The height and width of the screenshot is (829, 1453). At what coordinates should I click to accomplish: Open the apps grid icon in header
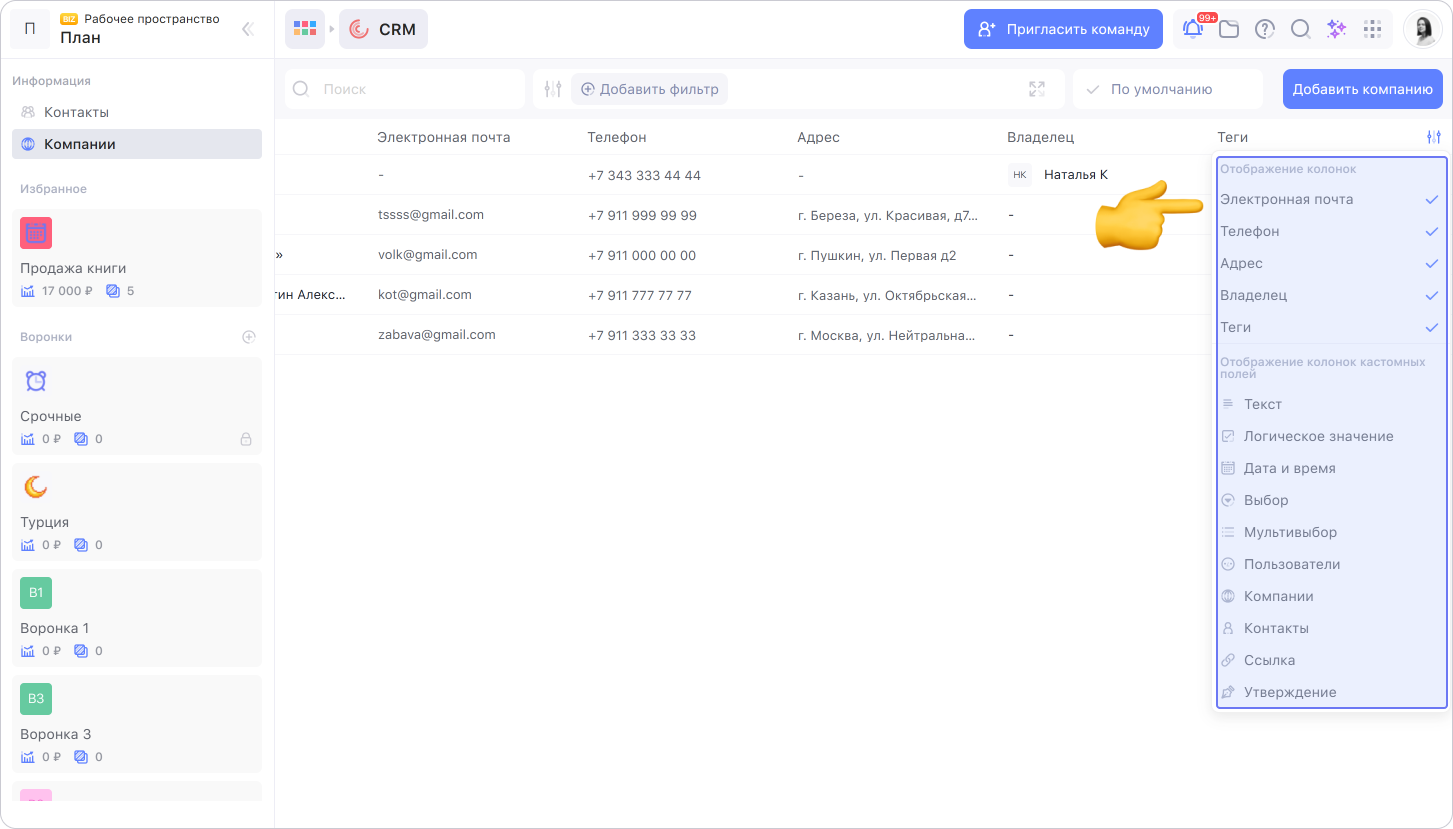click(1372, 29)
